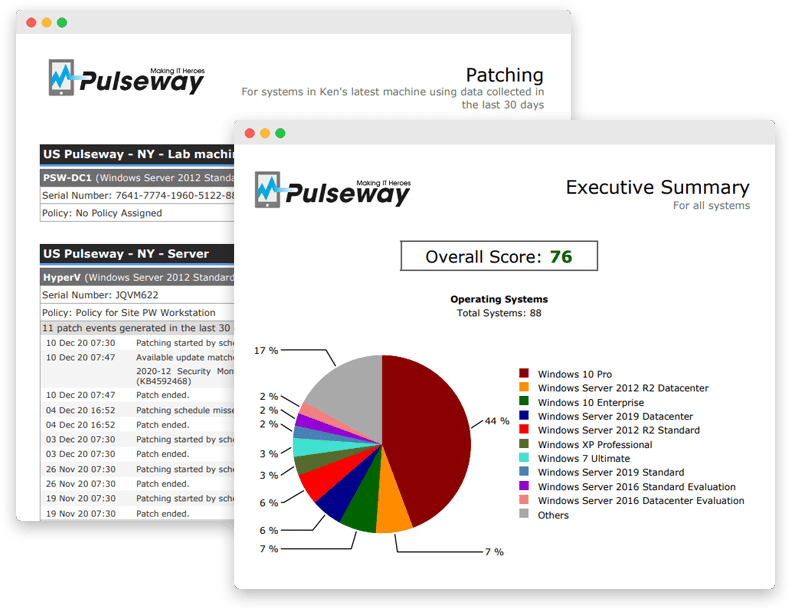This screenshot has height=611, width=791.
Task: Click the 'Others' legend label
Action: 553,515
